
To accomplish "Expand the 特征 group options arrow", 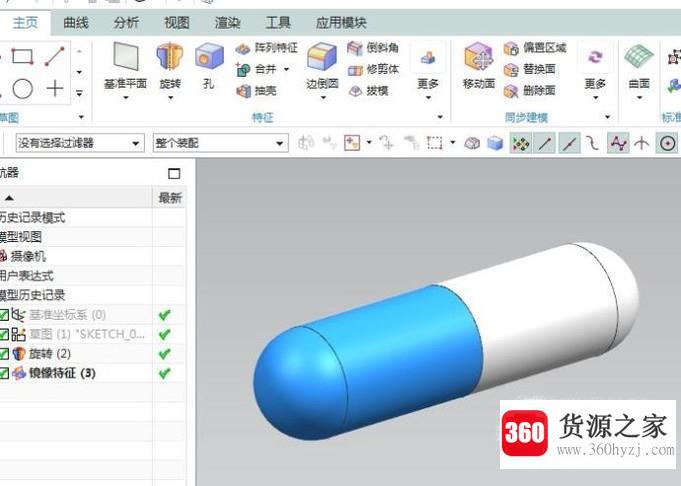I will pos(440,117).
